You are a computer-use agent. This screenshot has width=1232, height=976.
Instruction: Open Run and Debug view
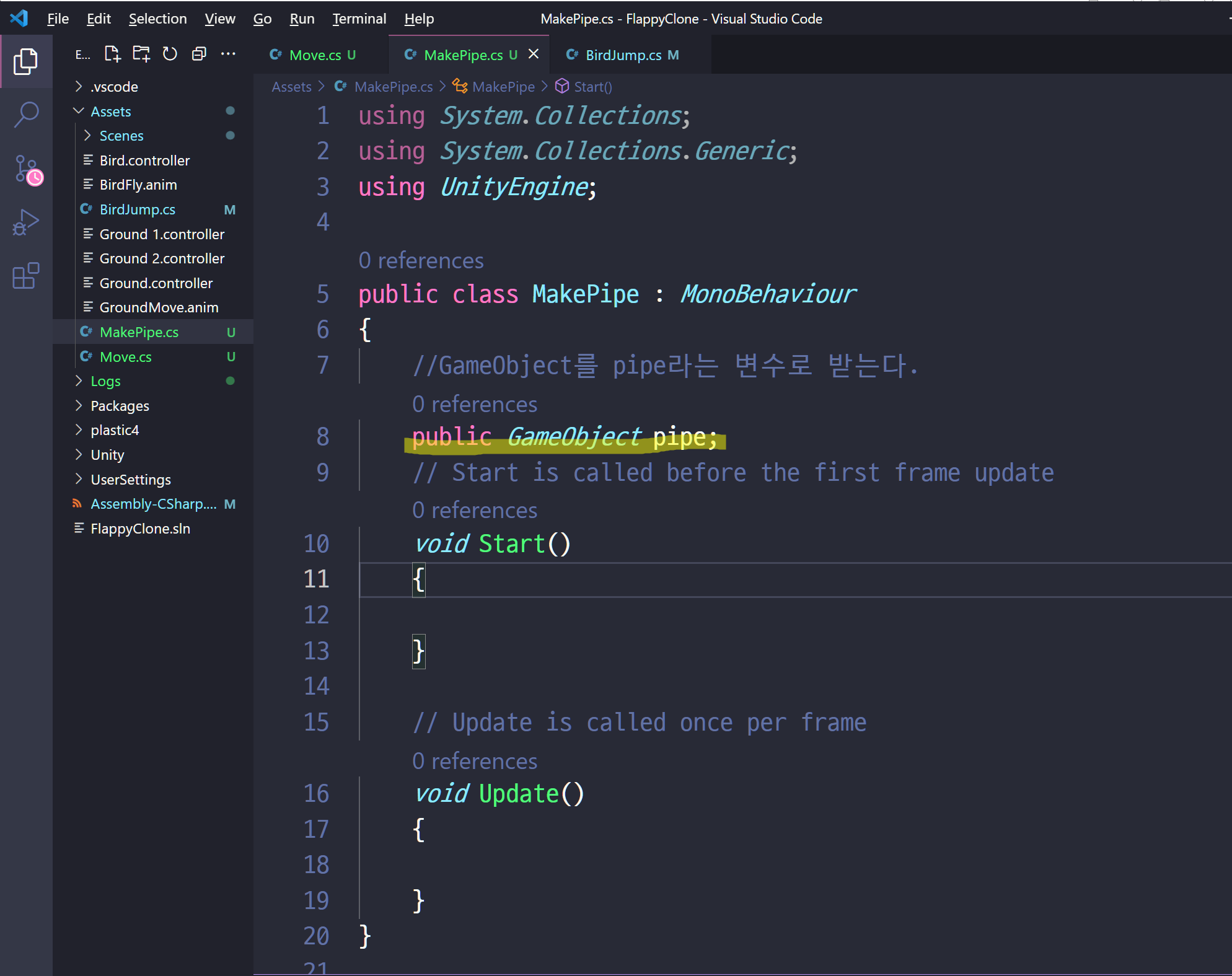[x=25, y=222]
